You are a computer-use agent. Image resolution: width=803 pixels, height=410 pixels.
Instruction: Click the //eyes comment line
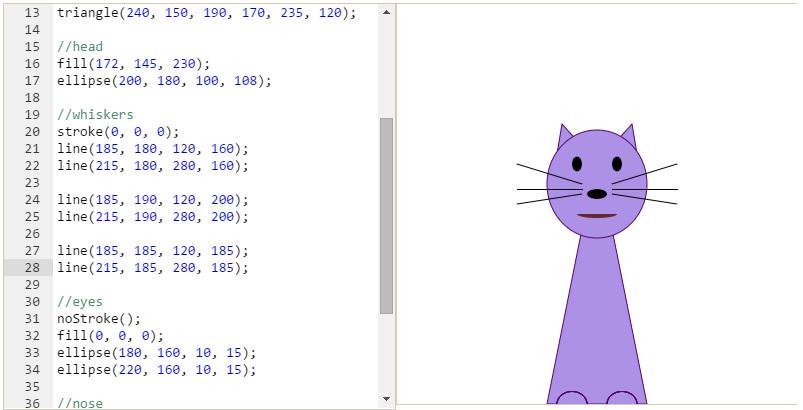tap(80, 302)
